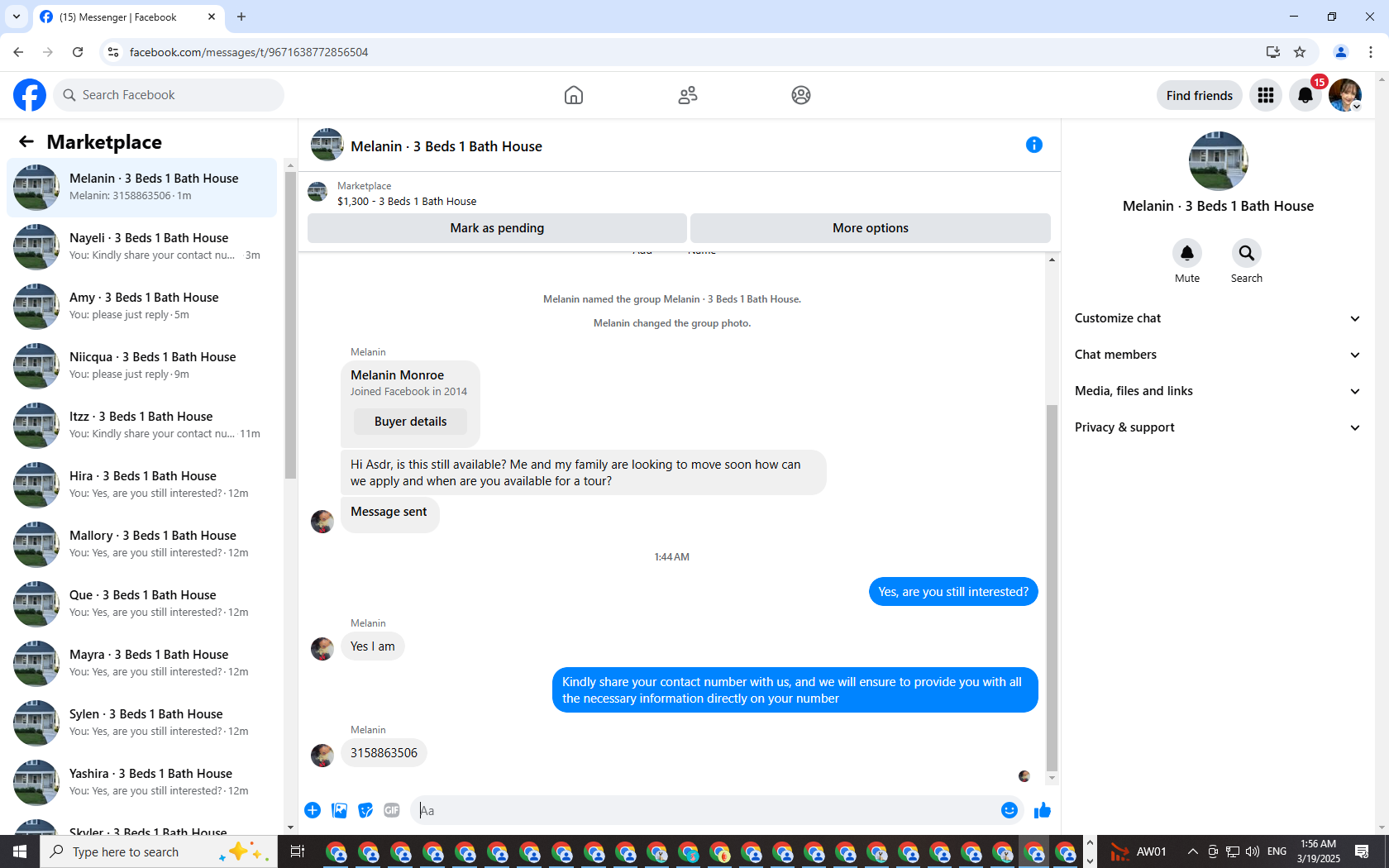This screenshot has width=1389, height=868.
Task: Click Buyer details button
Action: (x=410, y=422)
